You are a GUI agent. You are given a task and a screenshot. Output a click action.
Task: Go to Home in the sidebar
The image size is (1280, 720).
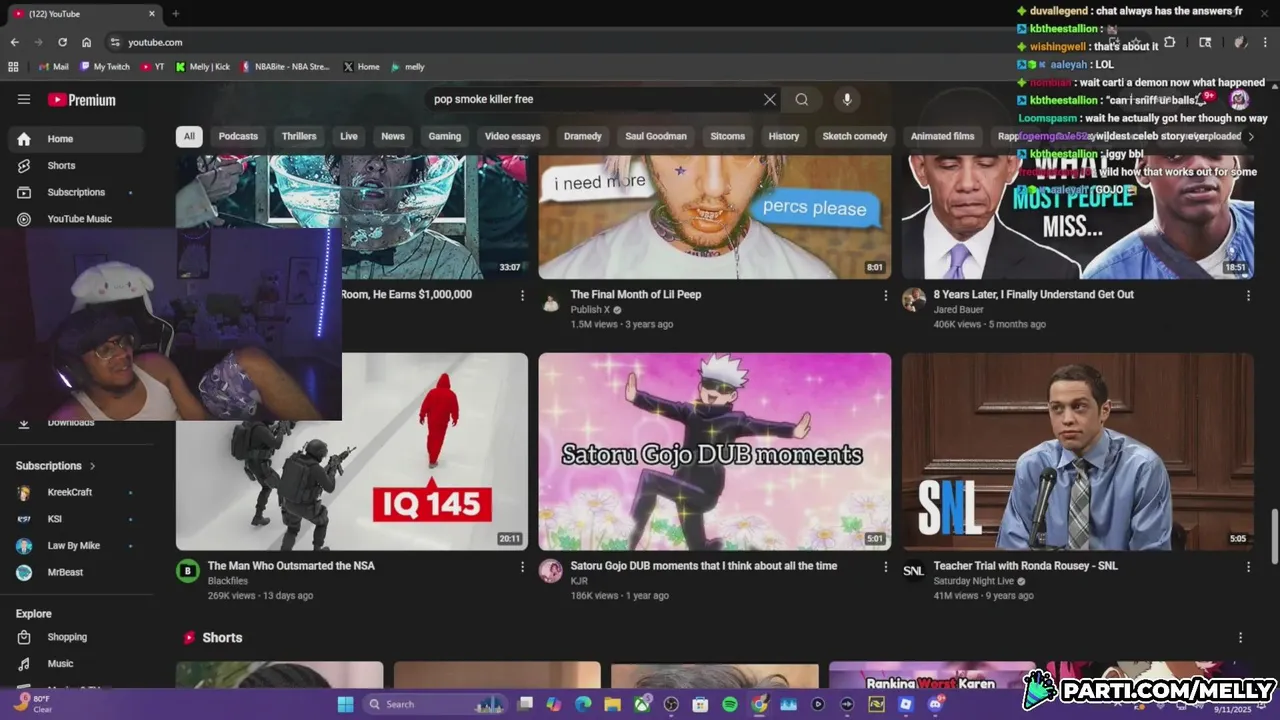tap(76, 139)
